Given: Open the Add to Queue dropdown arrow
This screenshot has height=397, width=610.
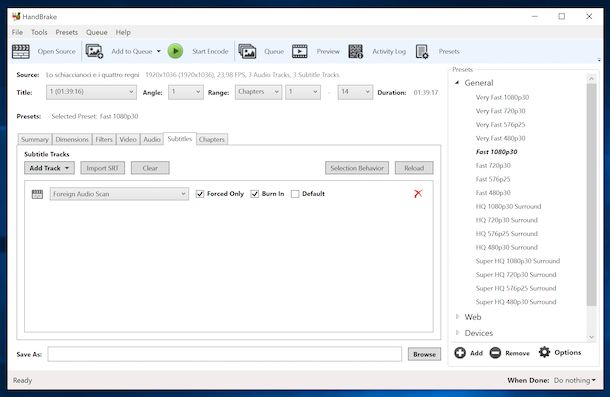Looking at the screenshot, I should 159,51.
